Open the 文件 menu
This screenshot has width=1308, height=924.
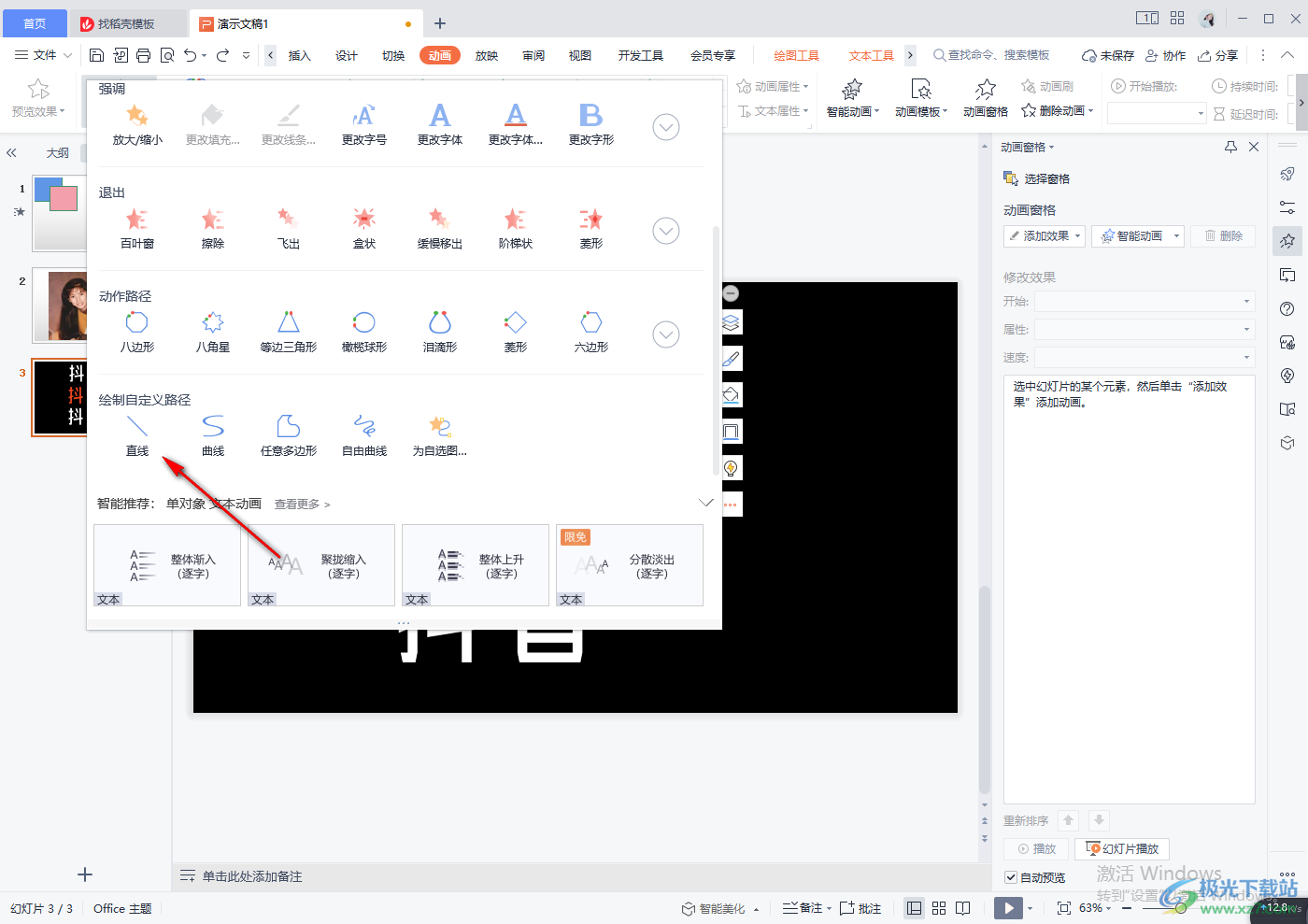tap(43, 56)
